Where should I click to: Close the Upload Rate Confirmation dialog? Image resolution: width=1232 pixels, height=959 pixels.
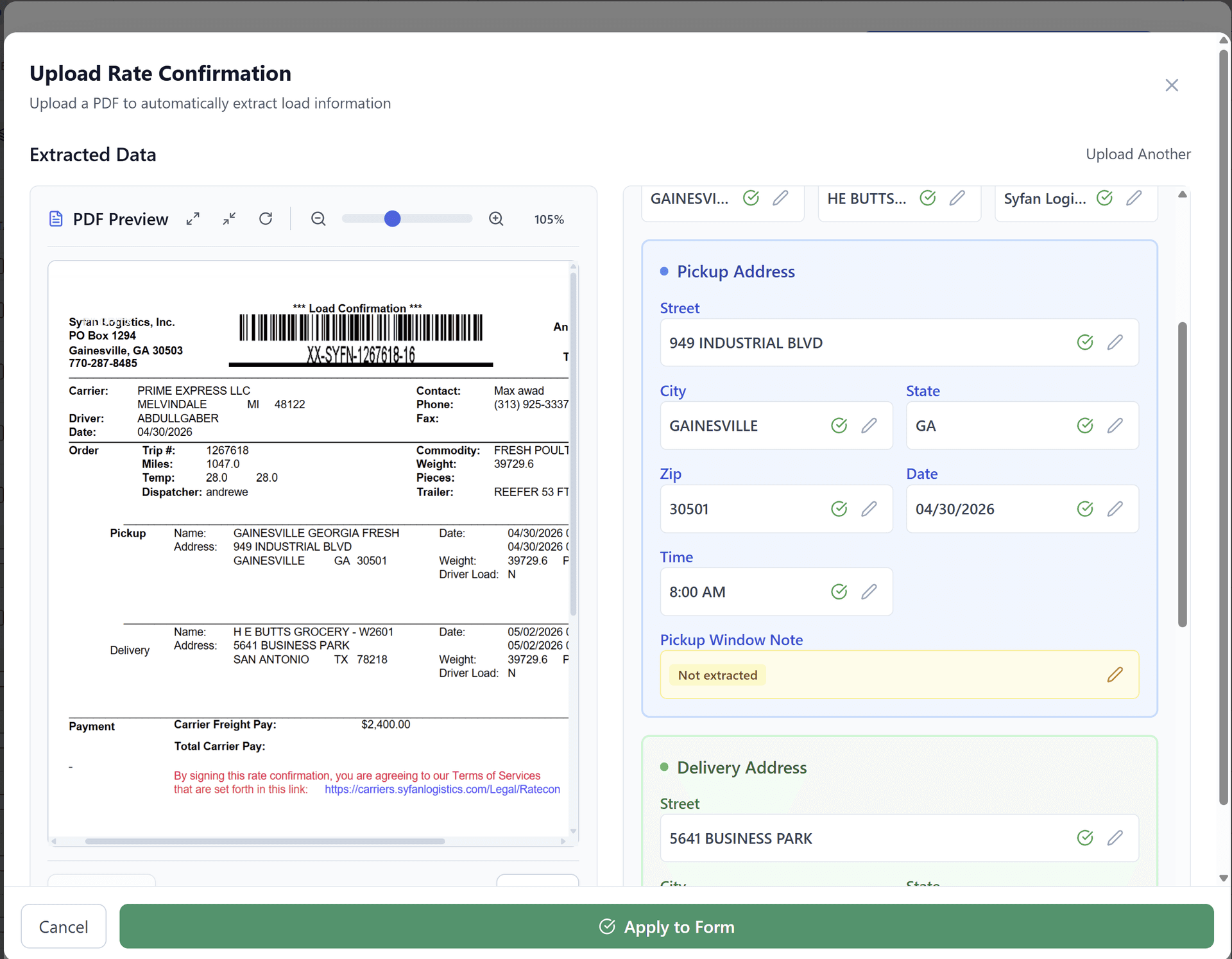click(x=1172, y=85)
